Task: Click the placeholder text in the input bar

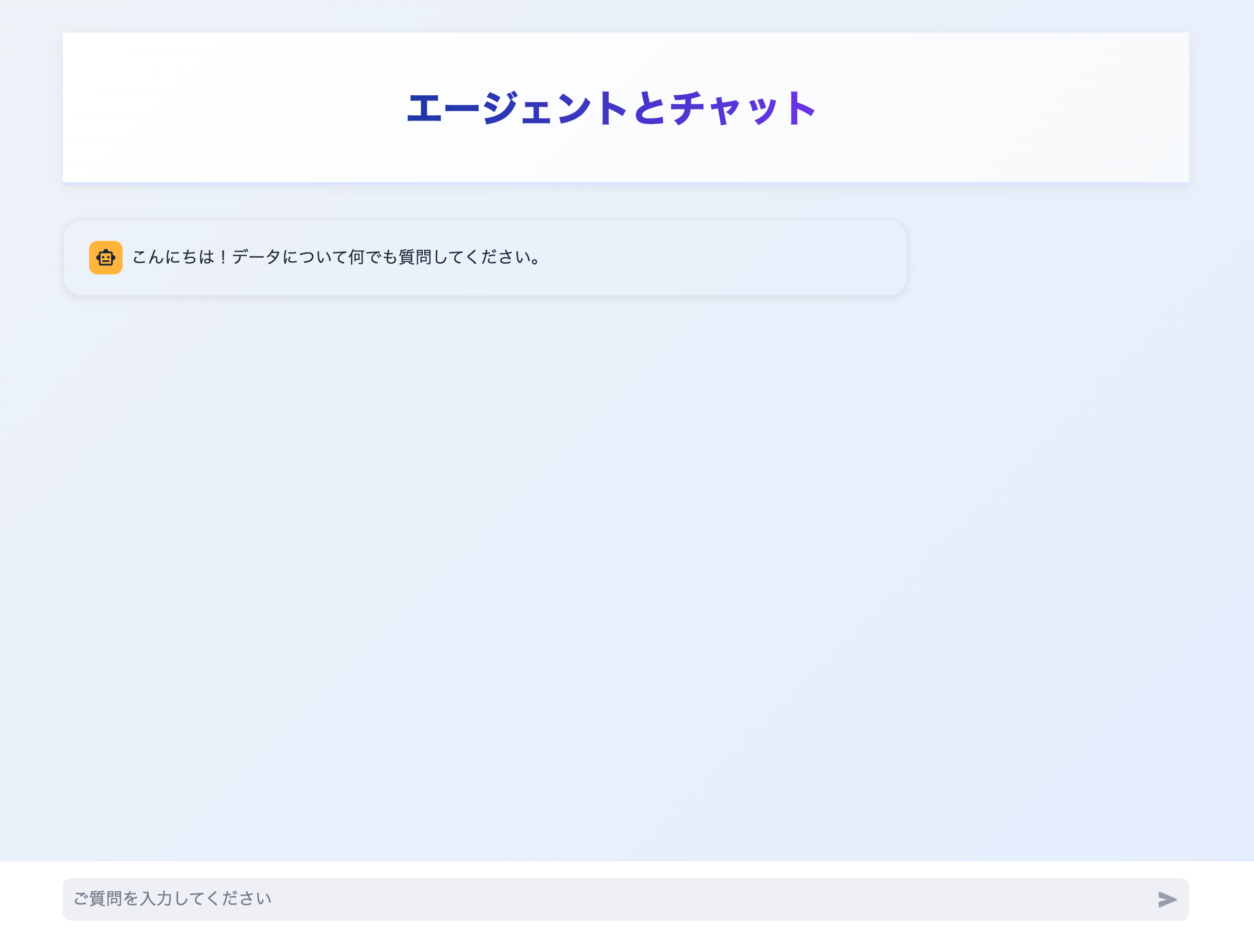Action: [x=172, y=899]
